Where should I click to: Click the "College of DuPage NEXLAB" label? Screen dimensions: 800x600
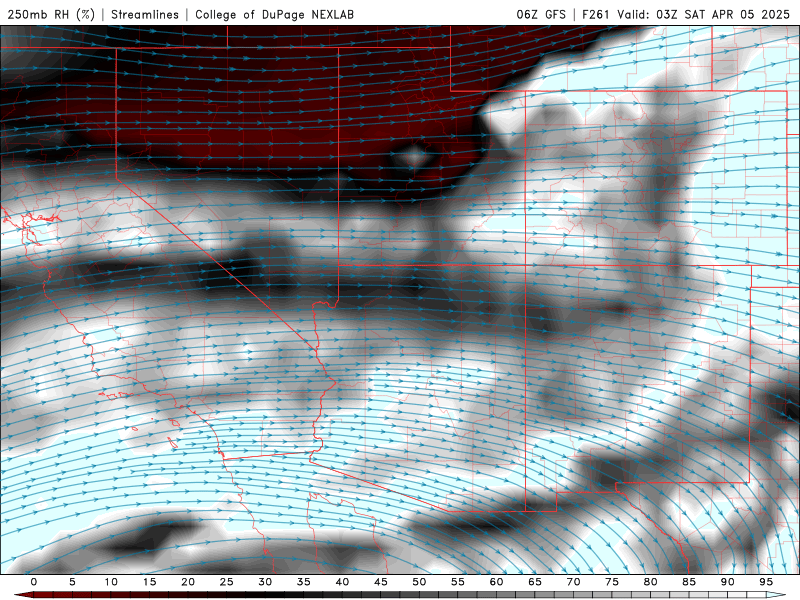274,14
